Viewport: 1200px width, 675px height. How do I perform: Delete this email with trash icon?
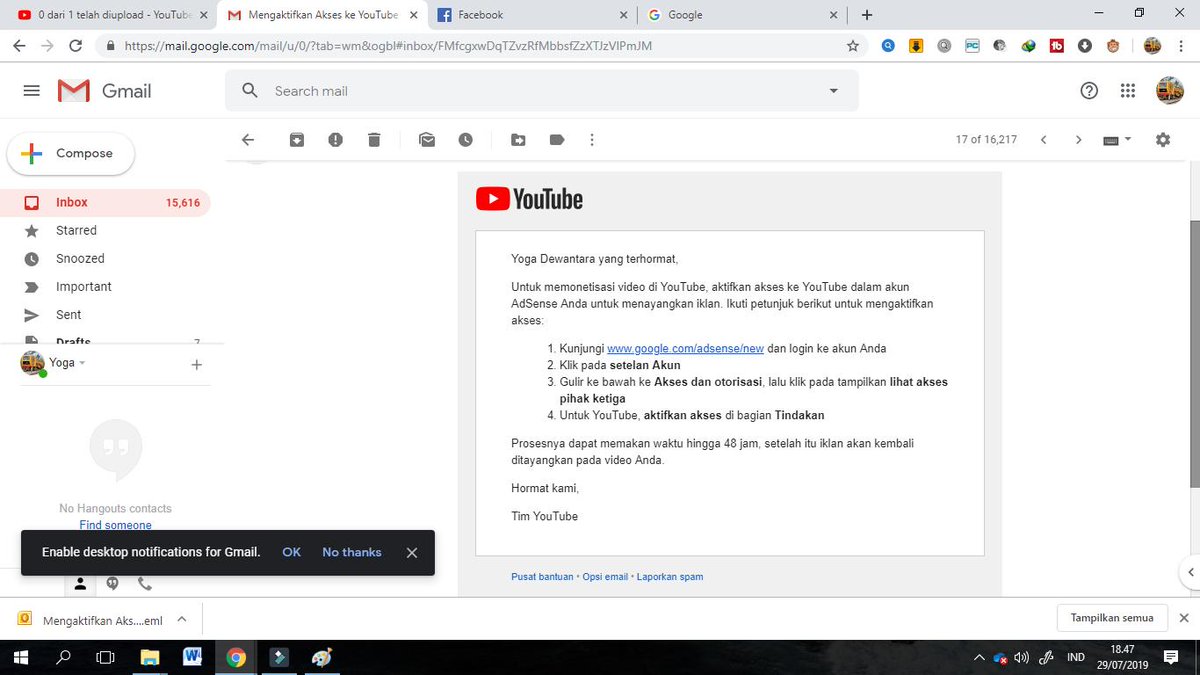(374, 140)
